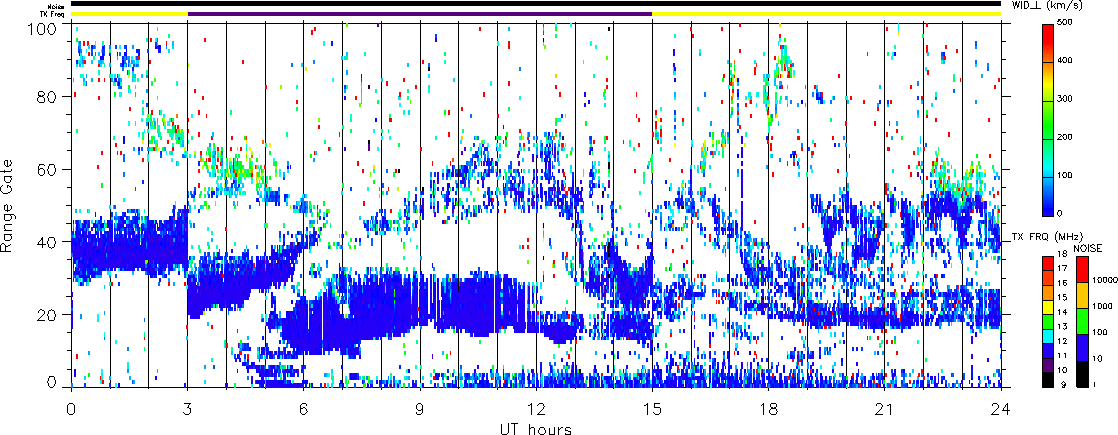The width and height of the screenshot is (1118, 435).
Task: Click '300' on the WID colorbar
Action: click(1067, 99)
